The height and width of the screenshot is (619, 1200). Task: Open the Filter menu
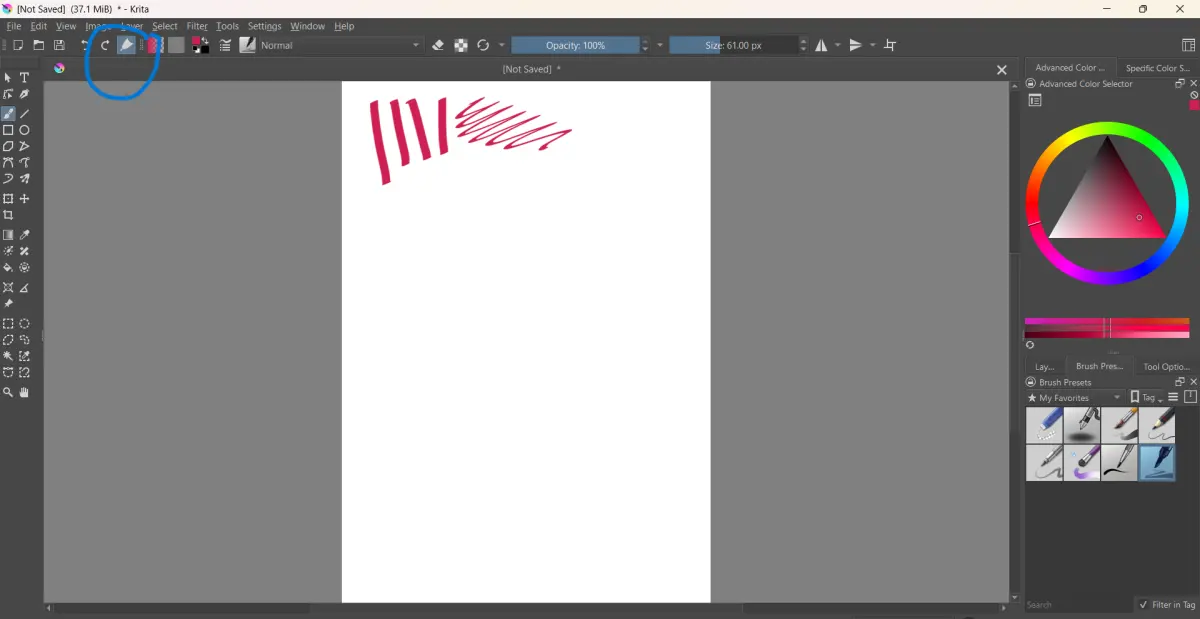coord(197,26)
